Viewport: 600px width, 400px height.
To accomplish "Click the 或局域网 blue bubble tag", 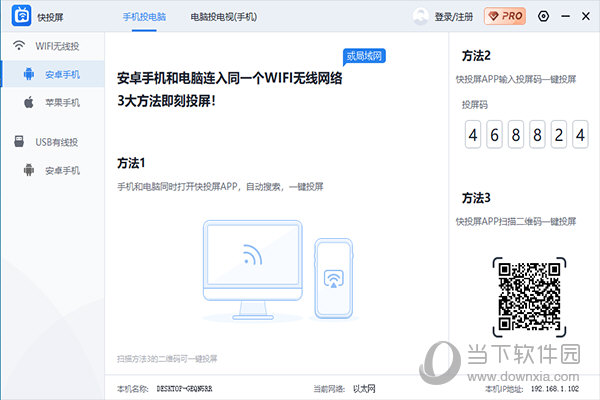I will click(364, 56).
